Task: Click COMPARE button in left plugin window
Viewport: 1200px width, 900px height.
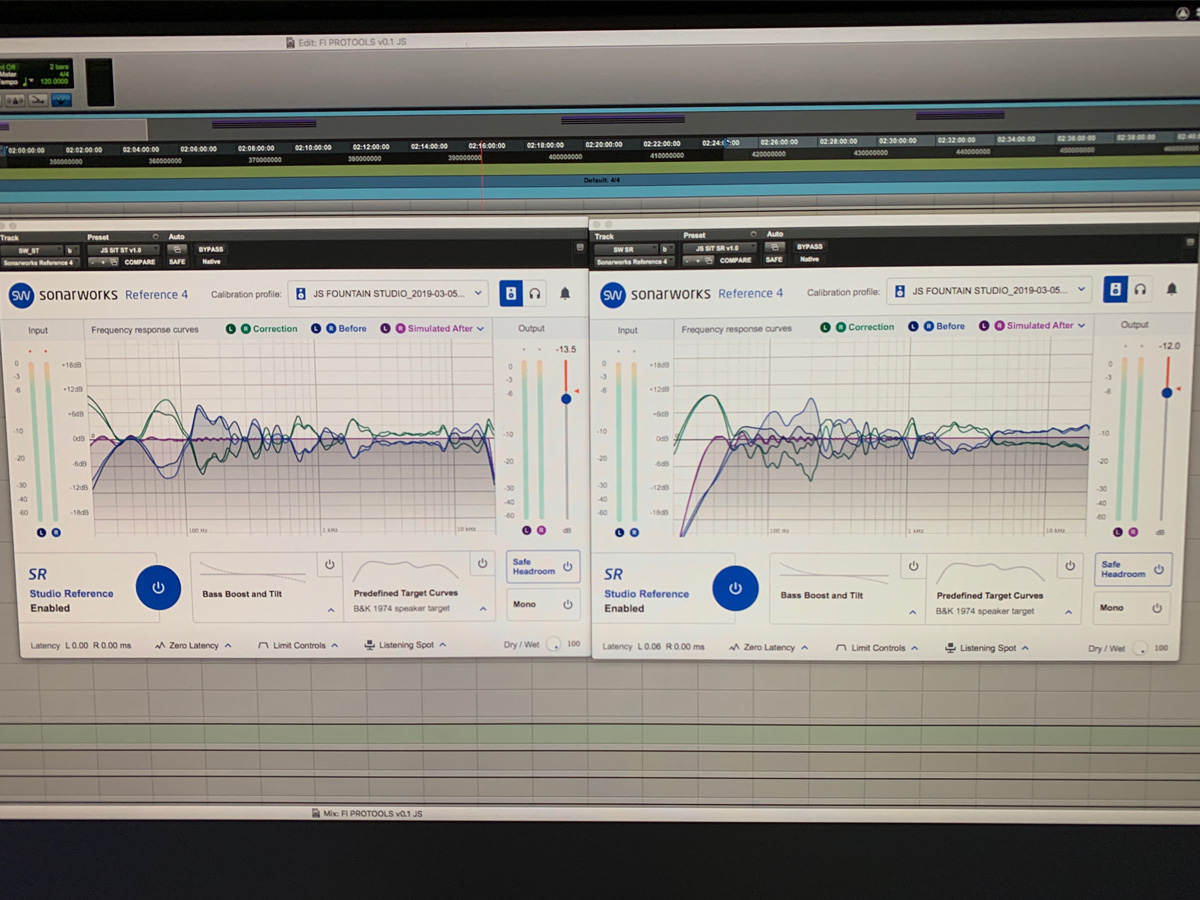Action: (x=140, y=262)
